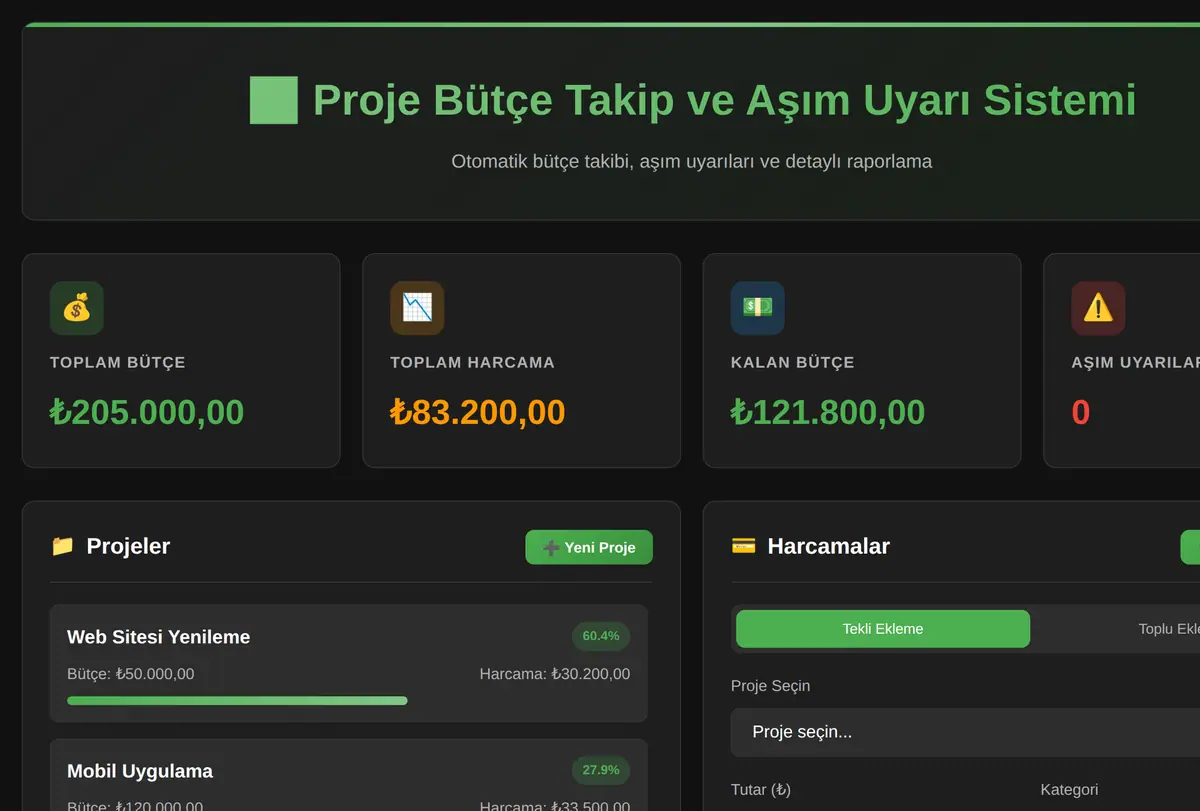Image resolution: width=1200 pixels, height=811 pixels.
Task: Select the Web Sitesi Yenileme project card title
Action: (158, 637)
